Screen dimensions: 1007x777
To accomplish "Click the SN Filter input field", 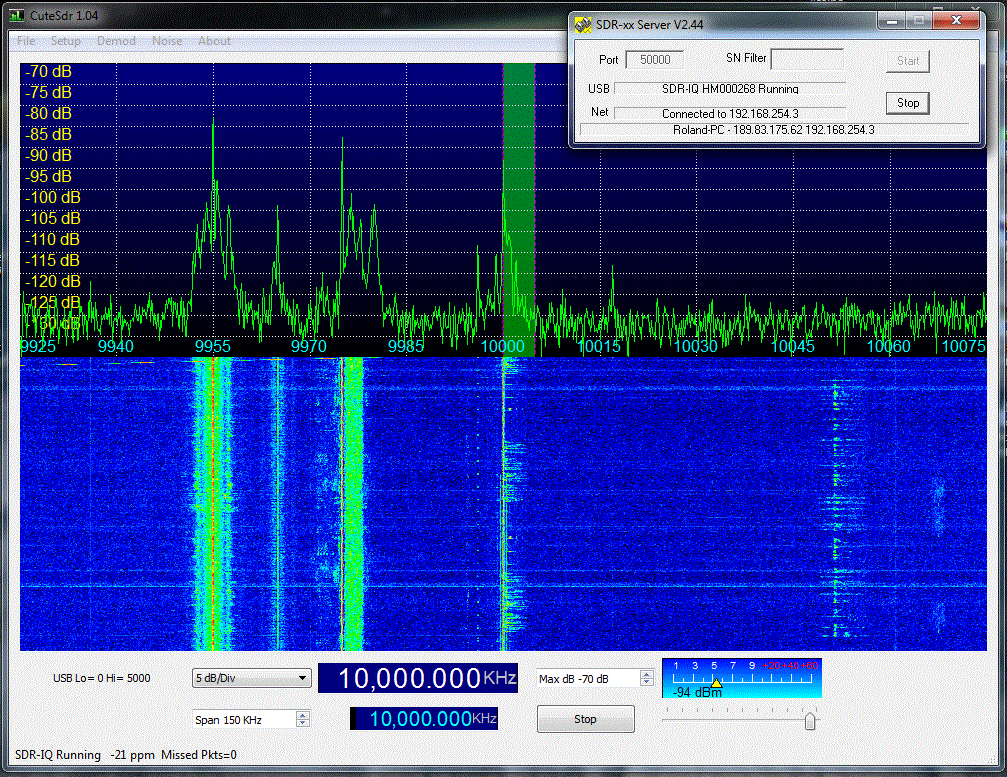I will tap(806, 59).
